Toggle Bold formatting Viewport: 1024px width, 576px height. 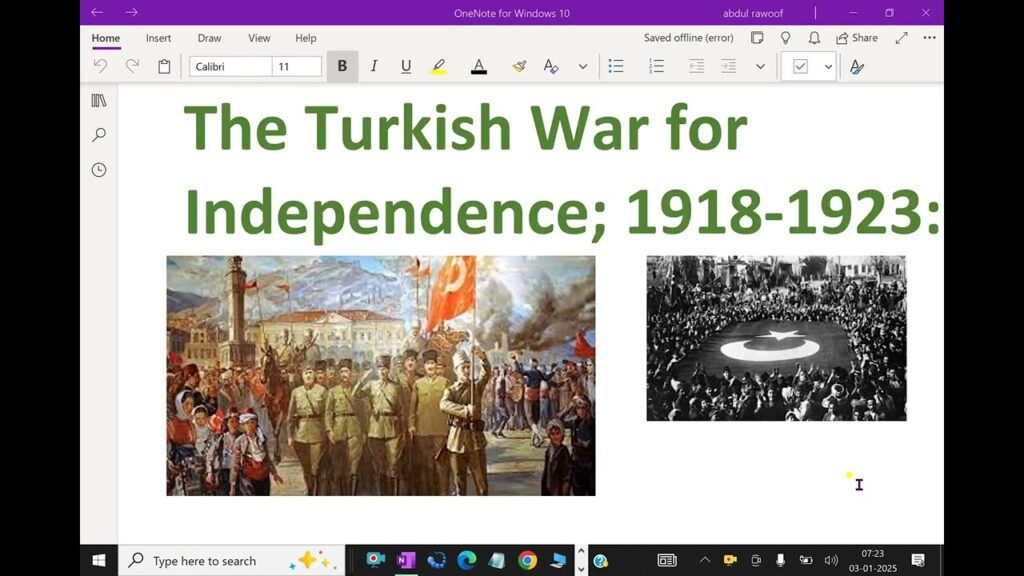(x=342, y=66)
